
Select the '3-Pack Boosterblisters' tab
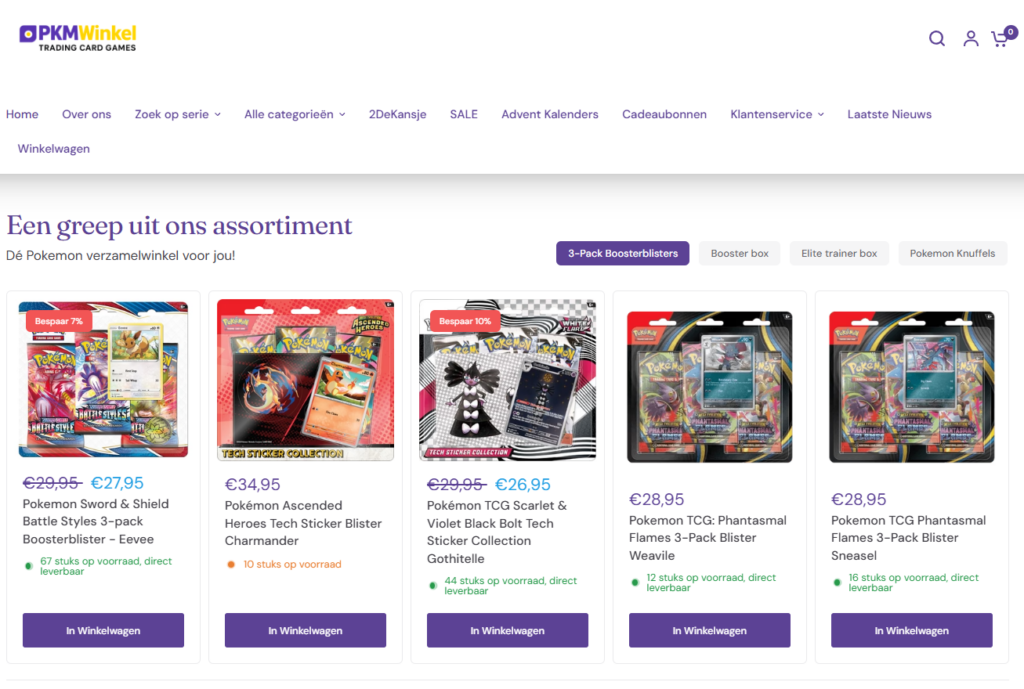(623, 253)
